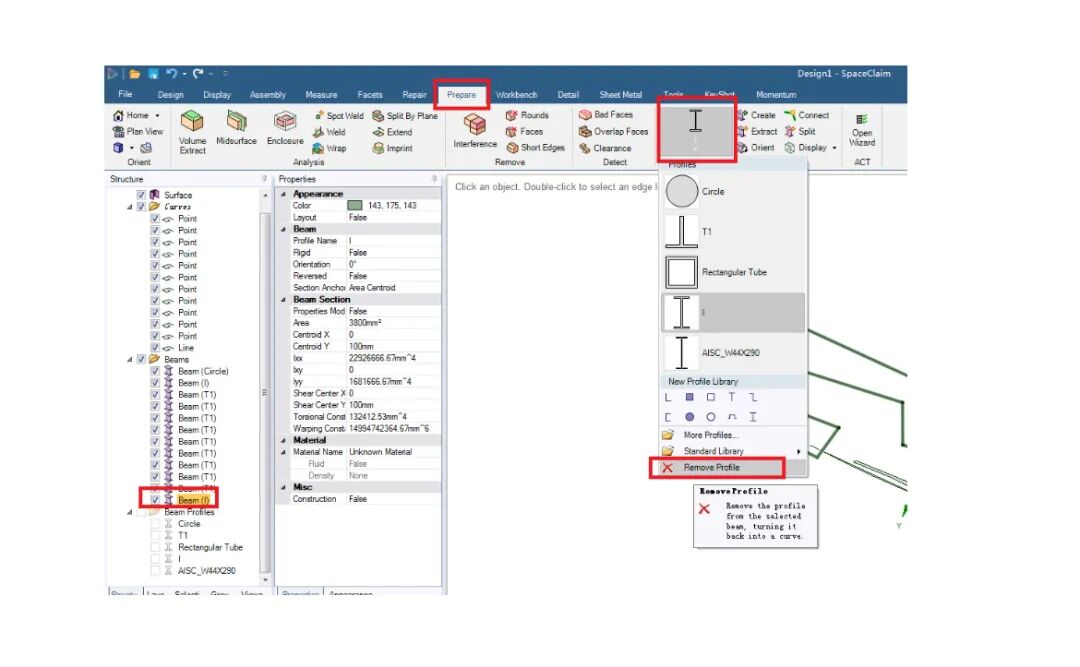The height and width of the screenshot is (667, 1080).
Task: Open the Clearance detection tool
Action: pyautogui.click(x=605, y=147)
